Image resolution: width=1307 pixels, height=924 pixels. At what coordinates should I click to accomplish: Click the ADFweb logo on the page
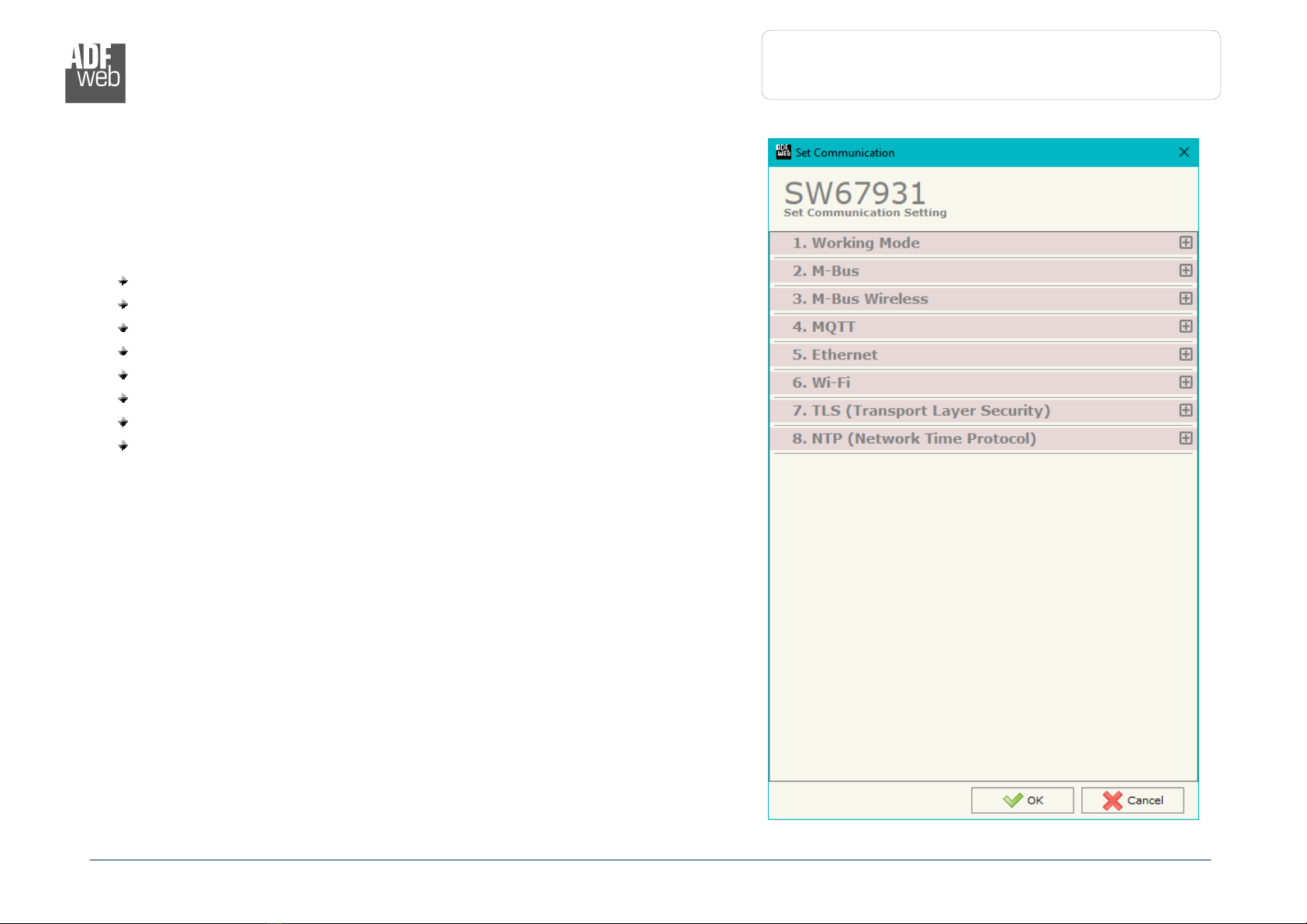(95, 73)
